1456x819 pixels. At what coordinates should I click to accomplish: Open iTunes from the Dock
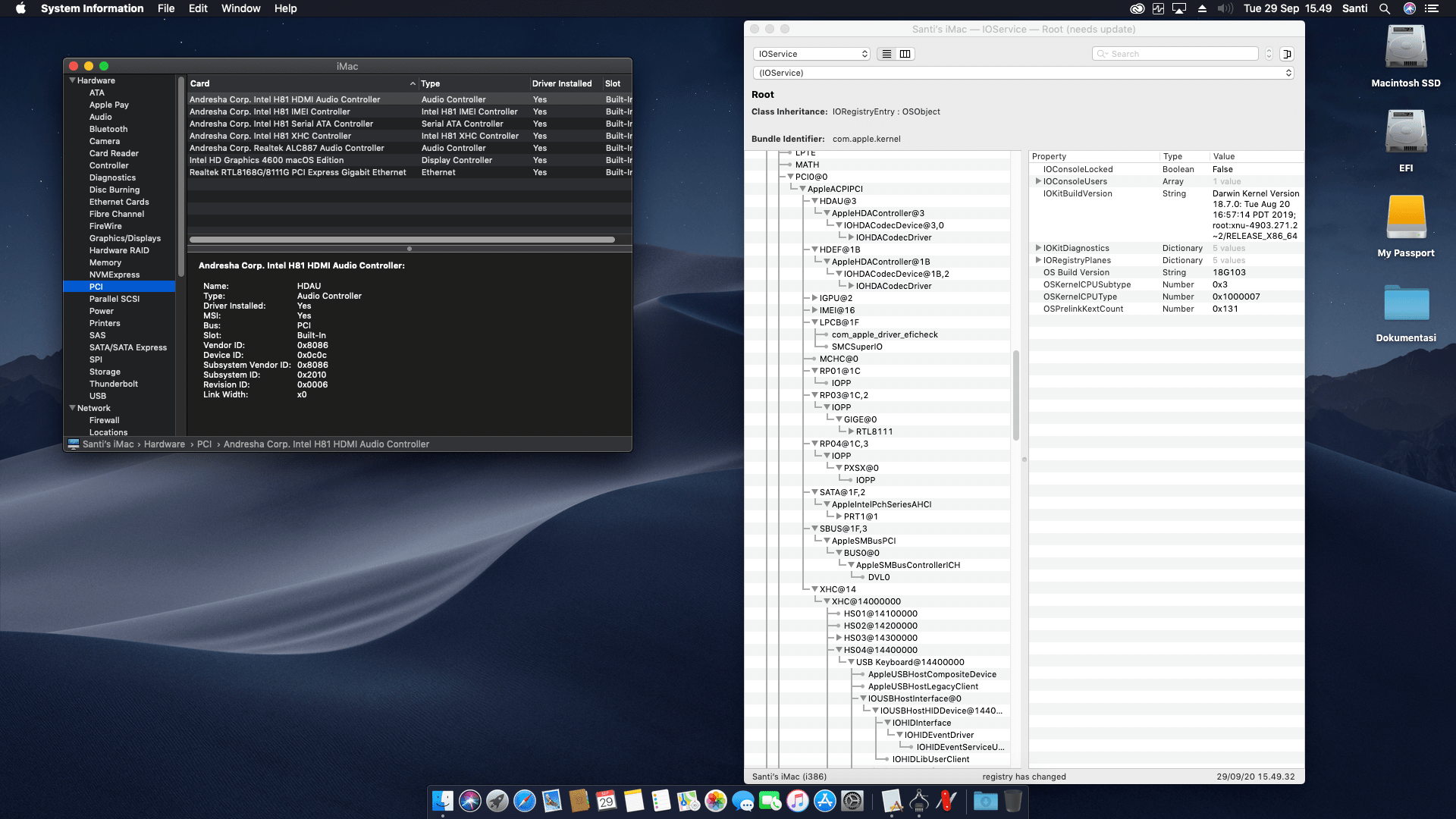[797, 802]
